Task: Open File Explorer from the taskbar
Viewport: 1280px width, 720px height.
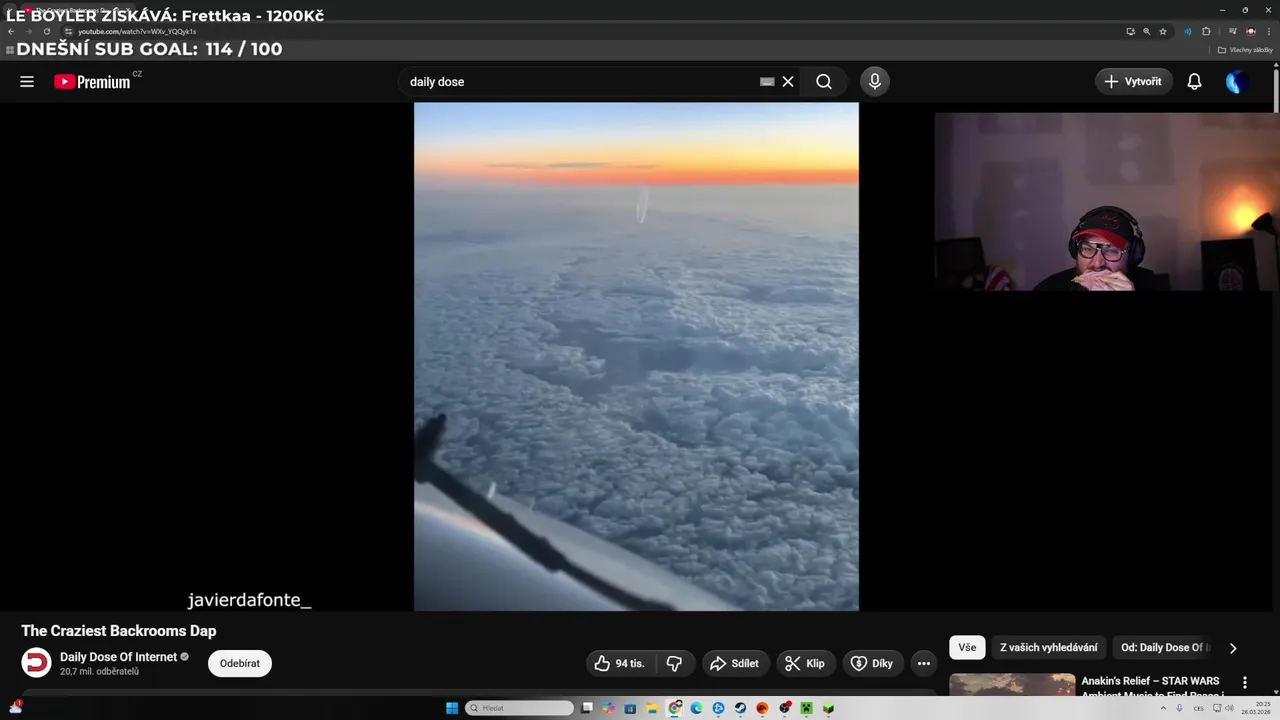Action: (x=652, y=708)
